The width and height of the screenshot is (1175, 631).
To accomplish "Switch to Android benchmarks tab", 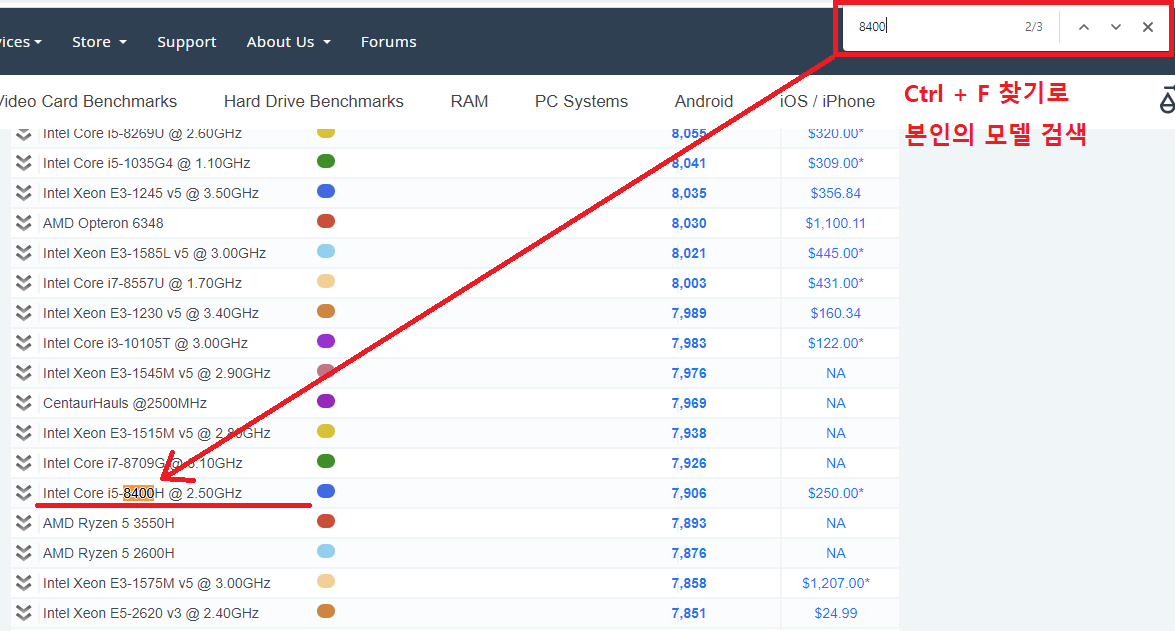I will point(704,101).
